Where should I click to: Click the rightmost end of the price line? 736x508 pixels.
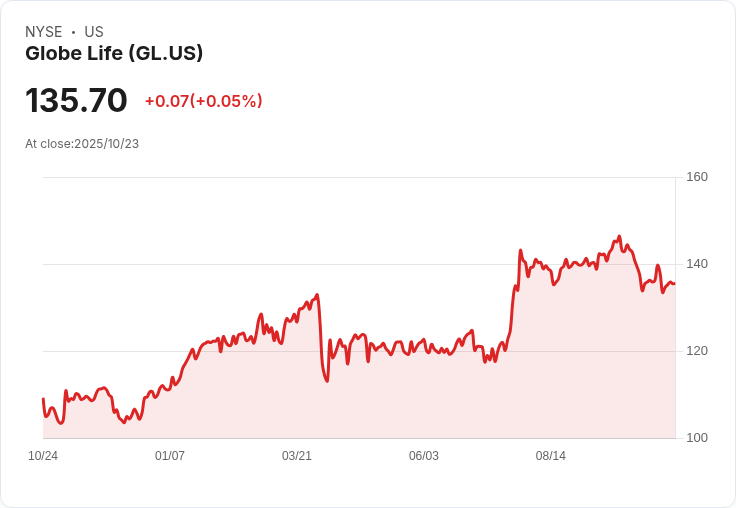pyautogui.click(x=674, y=284)
